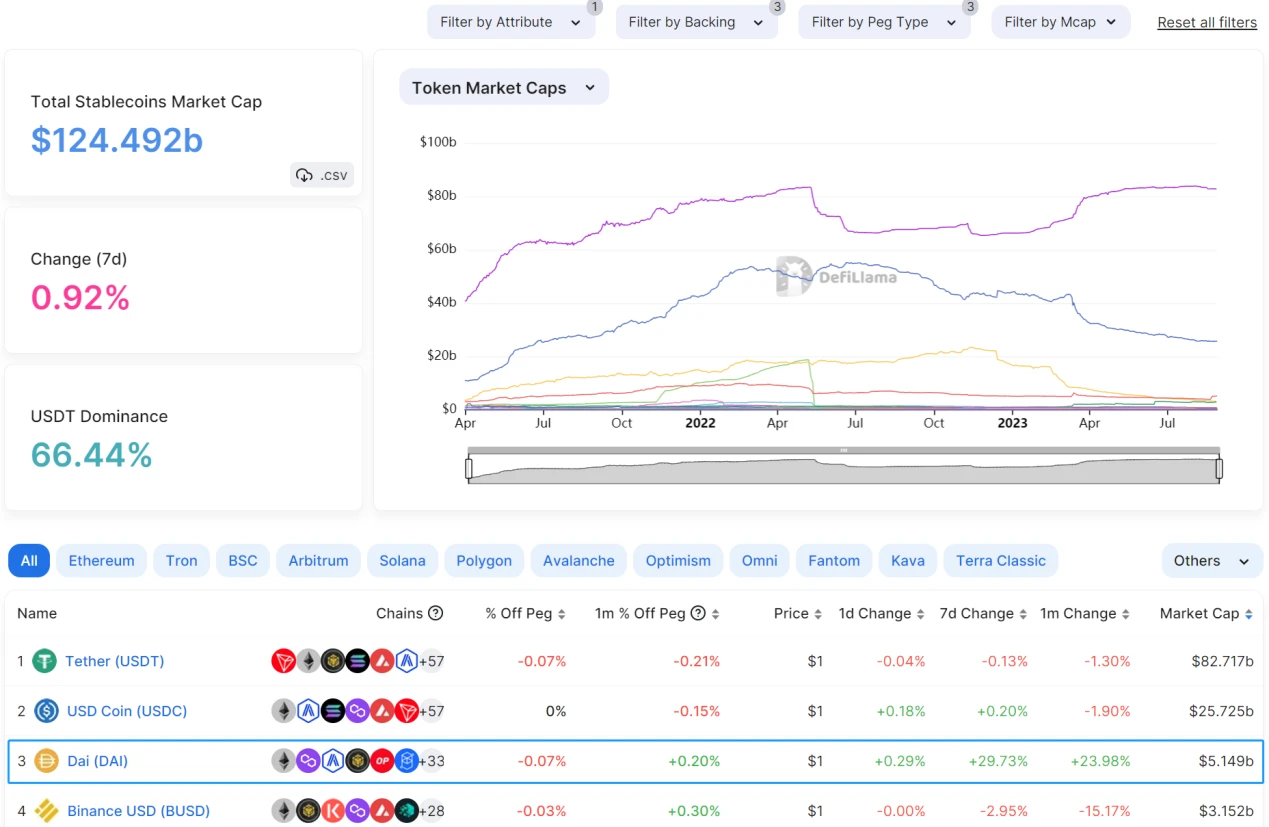Screen dimensions: 1269x827
Task: Switch to the Arbitrum chain tab
Action: pos(318,561)
